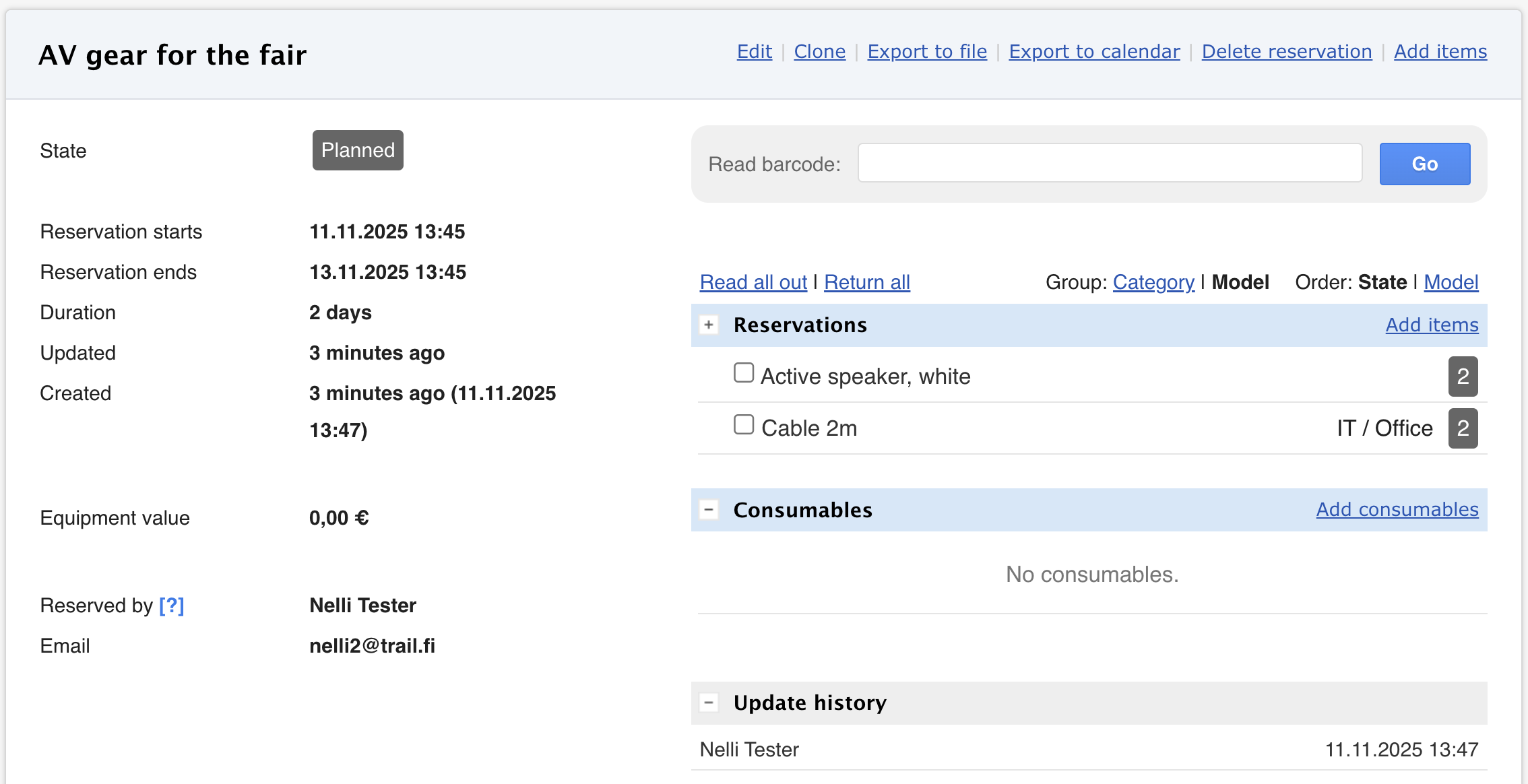
Task: Click Read all out link
Action: pos(753,282)
